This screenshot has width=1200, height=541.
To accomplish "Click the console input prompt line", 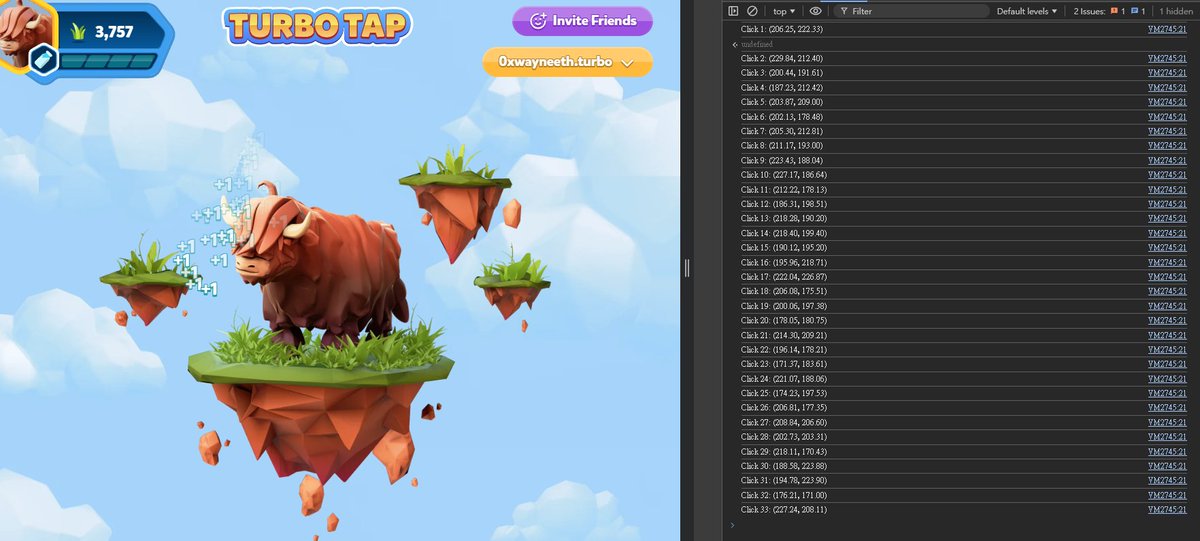I will pyautogui.click(x=960, y=525).
